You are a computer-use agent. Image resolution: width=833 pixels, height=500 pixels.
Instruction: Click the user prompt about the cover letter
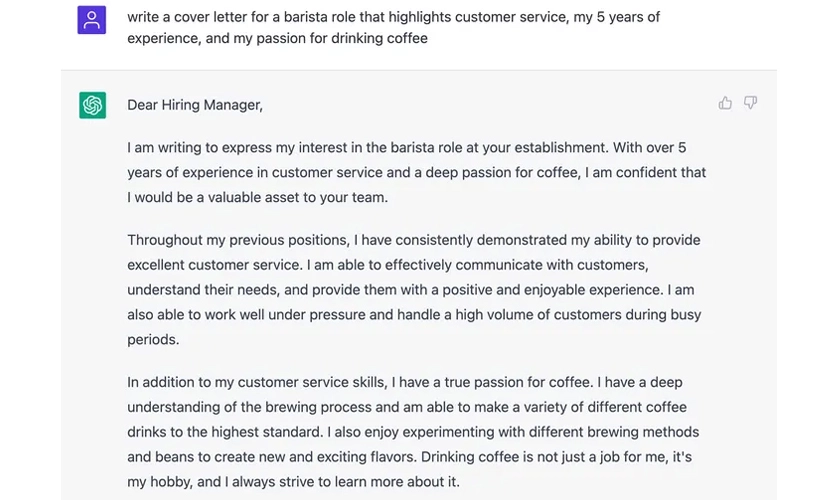coord(394,28)
